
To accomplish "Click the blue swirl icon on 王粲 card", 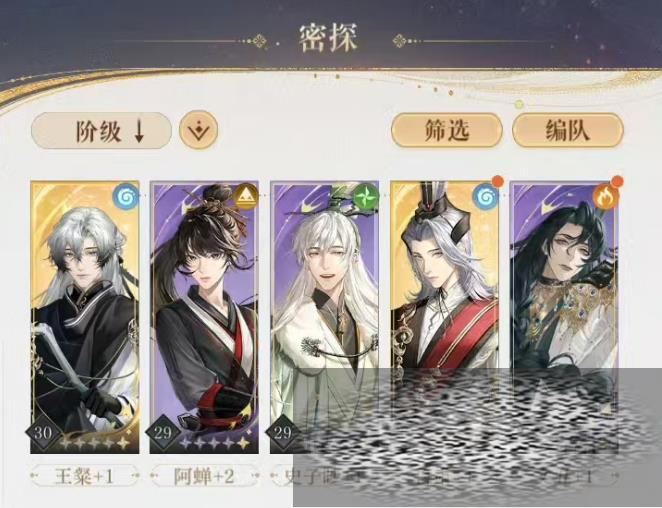I will [125, 196].
